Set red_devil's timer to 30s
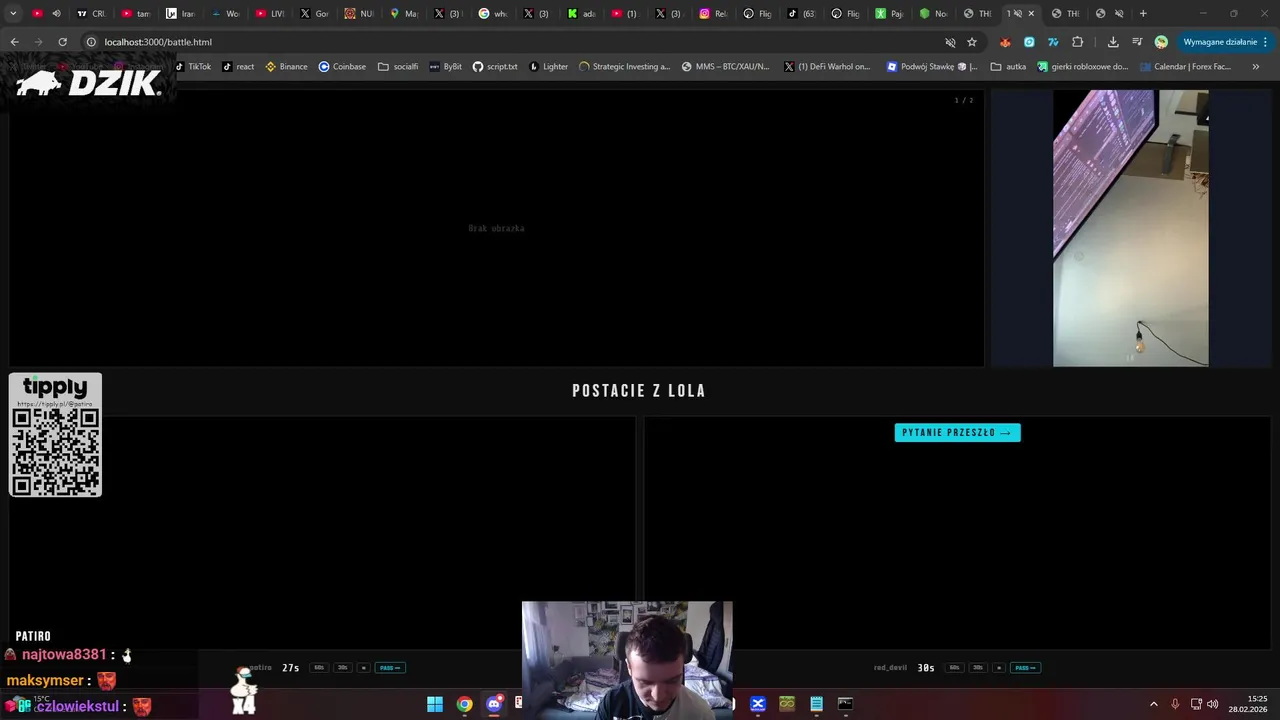The height and width of the screenshot is (720, 1280). click(x=978, y=668)
